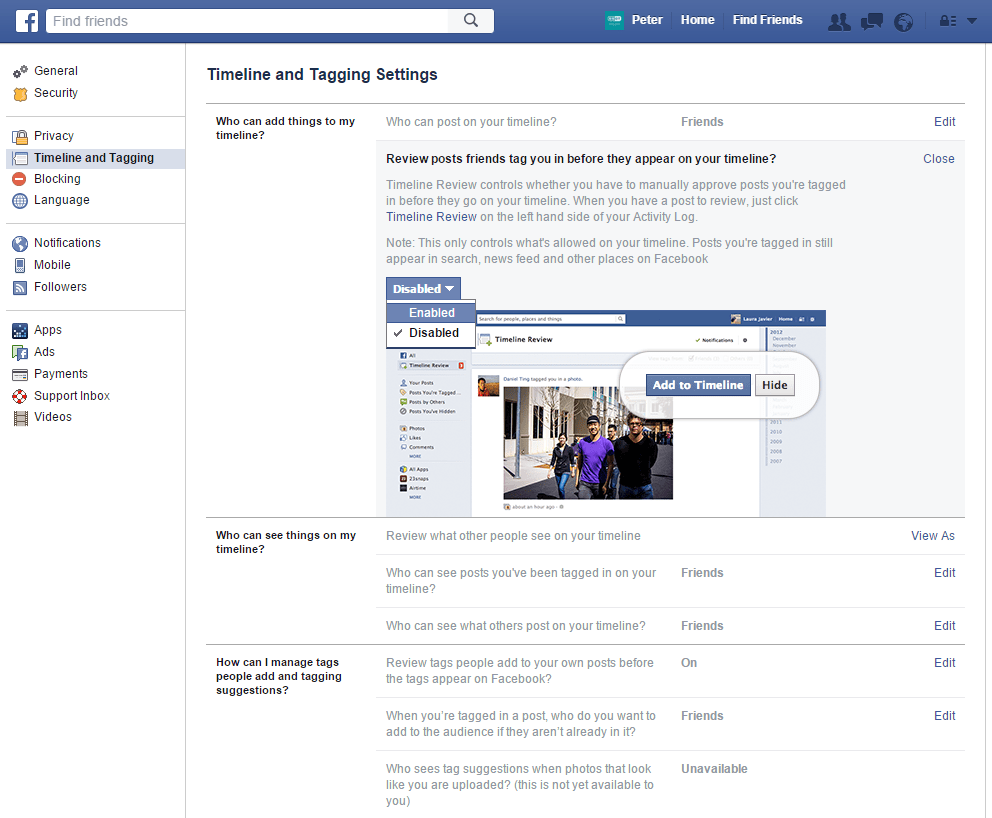The image size is (992, 818).
Task: Open privacy shortcuts lock icon
Action: click(x=948, y=22)
